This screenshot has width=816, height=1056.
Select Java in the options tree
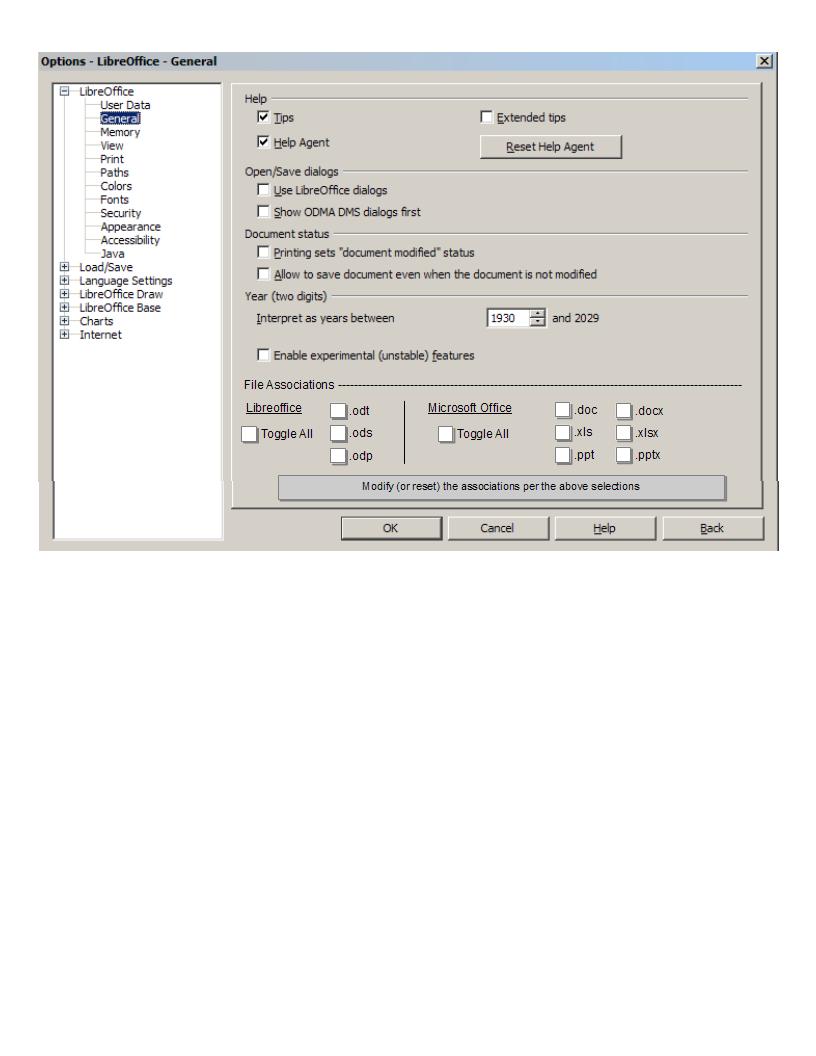coord(112,254)
